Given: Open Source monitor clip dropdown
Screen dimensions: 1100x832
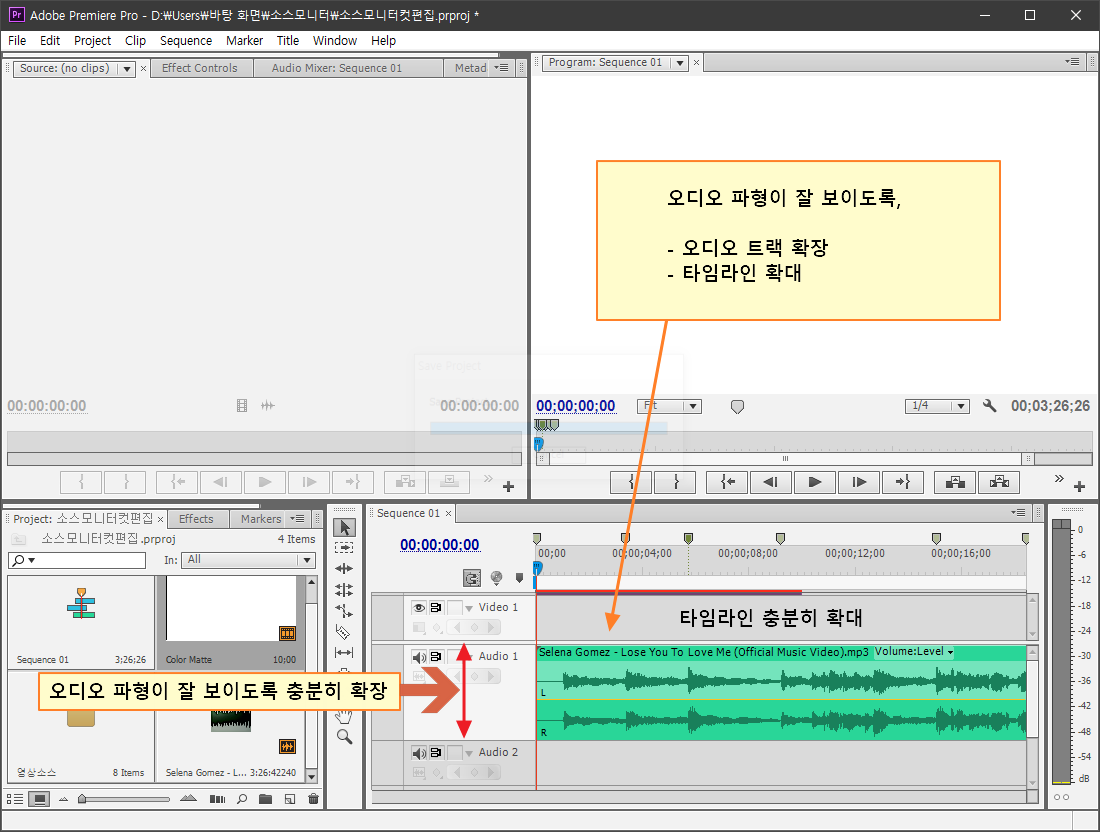Looking at the screenshot, I should click(126, 69).
